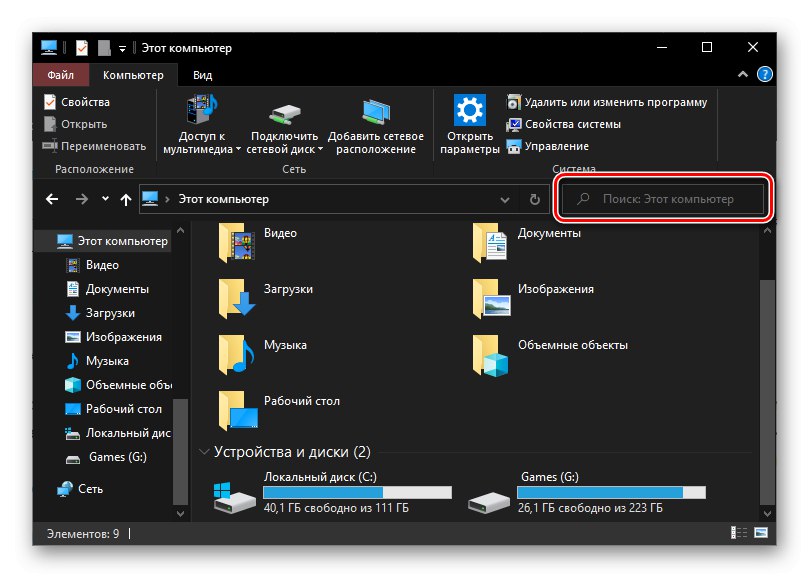
Task: Click the Up one level arrow
Action: coord(126,199)
